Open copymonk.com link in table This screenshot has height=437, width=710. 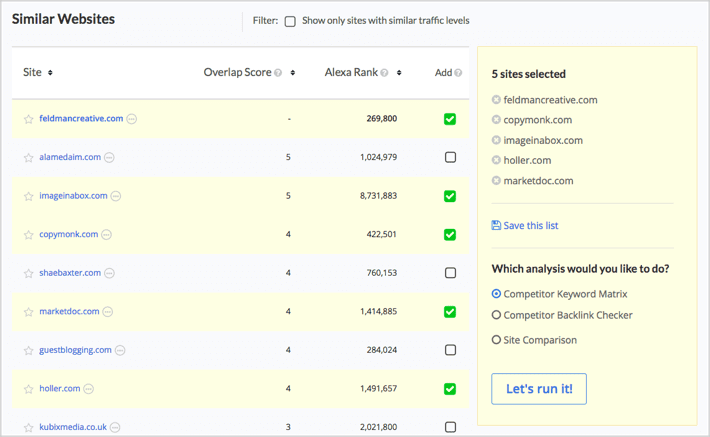point(68,234)
